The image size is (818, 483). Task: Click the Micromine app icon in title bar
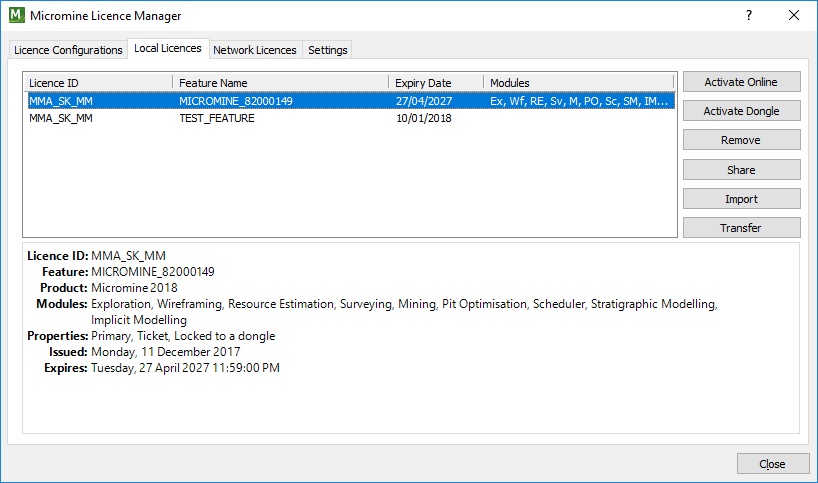point(17,15)
